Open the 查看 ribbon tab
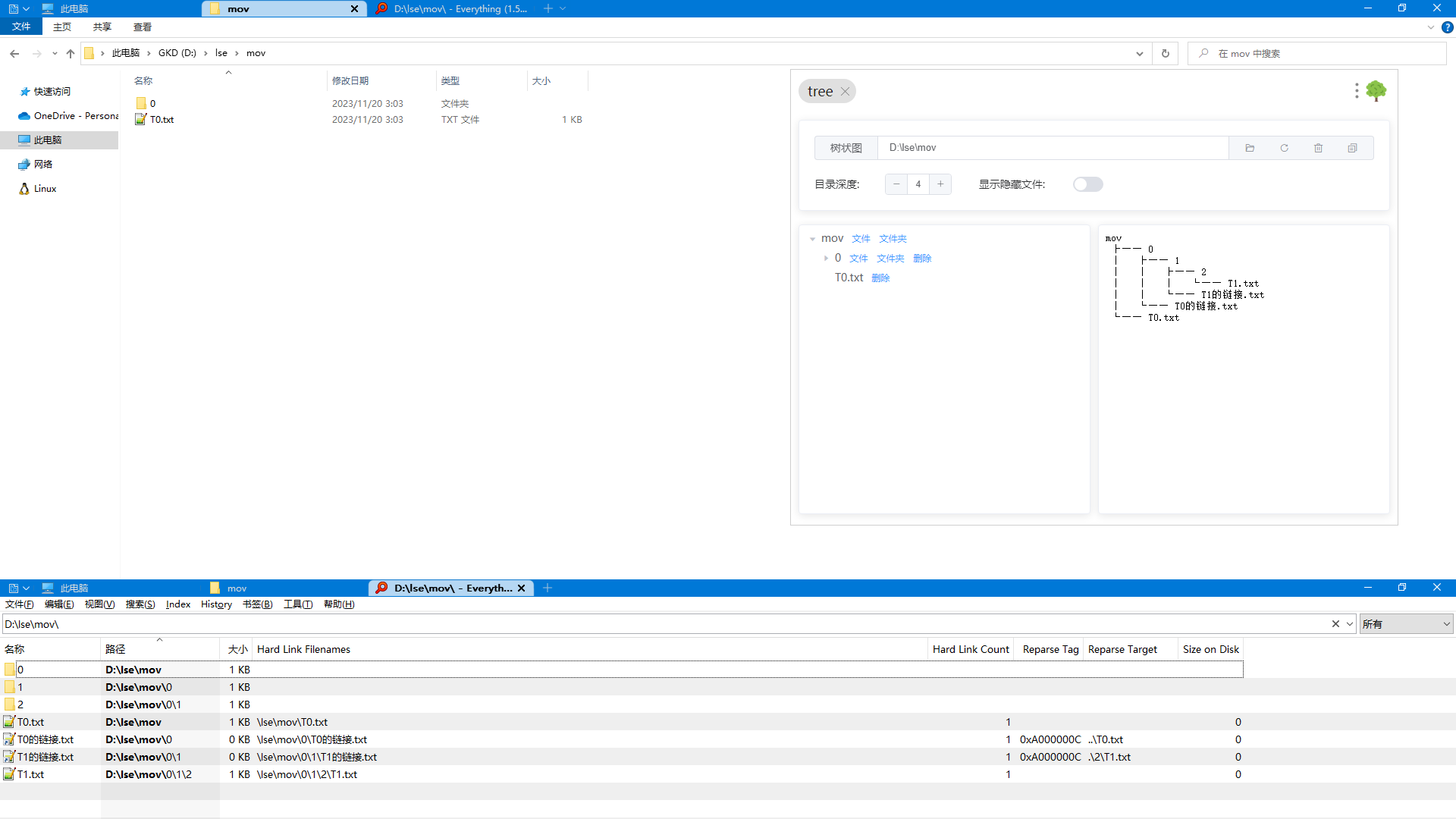Image resolution: width=1456 pixels, height=819 pixels. point(142,27)
